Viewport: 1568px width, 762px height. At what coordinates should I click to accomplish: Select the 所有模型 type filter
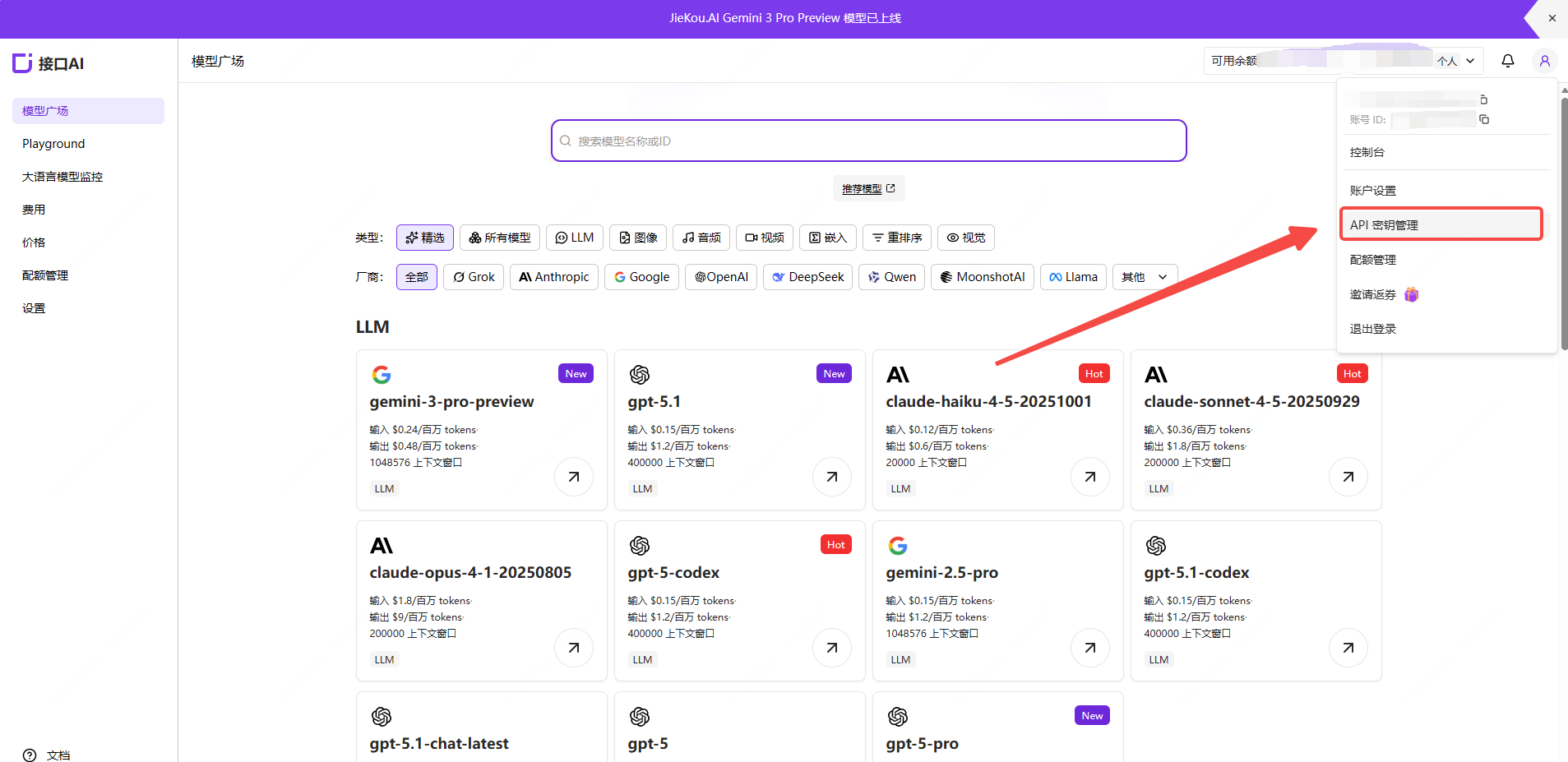coord(500,238)
